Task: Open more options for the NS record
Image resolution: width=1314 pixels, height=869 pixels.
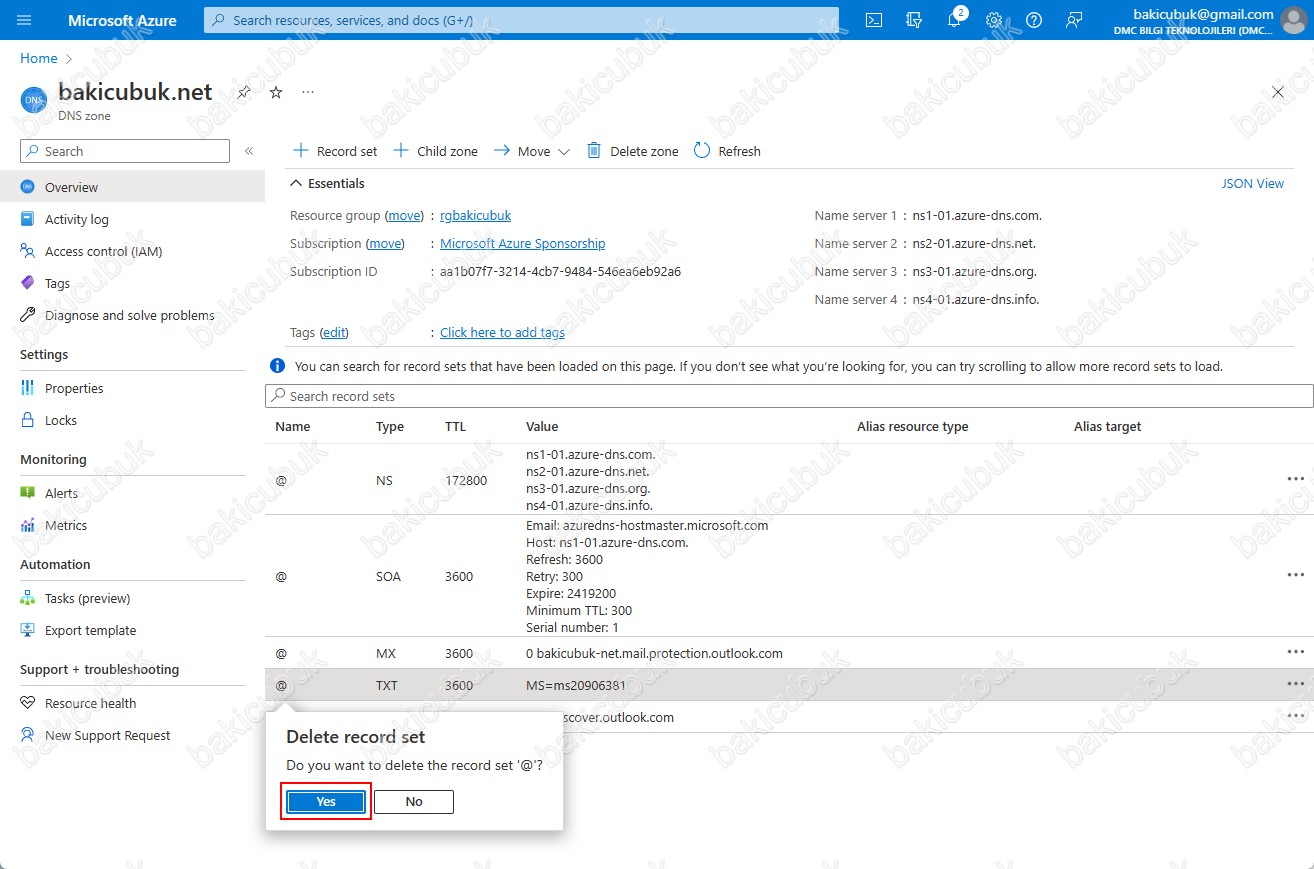Action: (x=1295, y=479)
